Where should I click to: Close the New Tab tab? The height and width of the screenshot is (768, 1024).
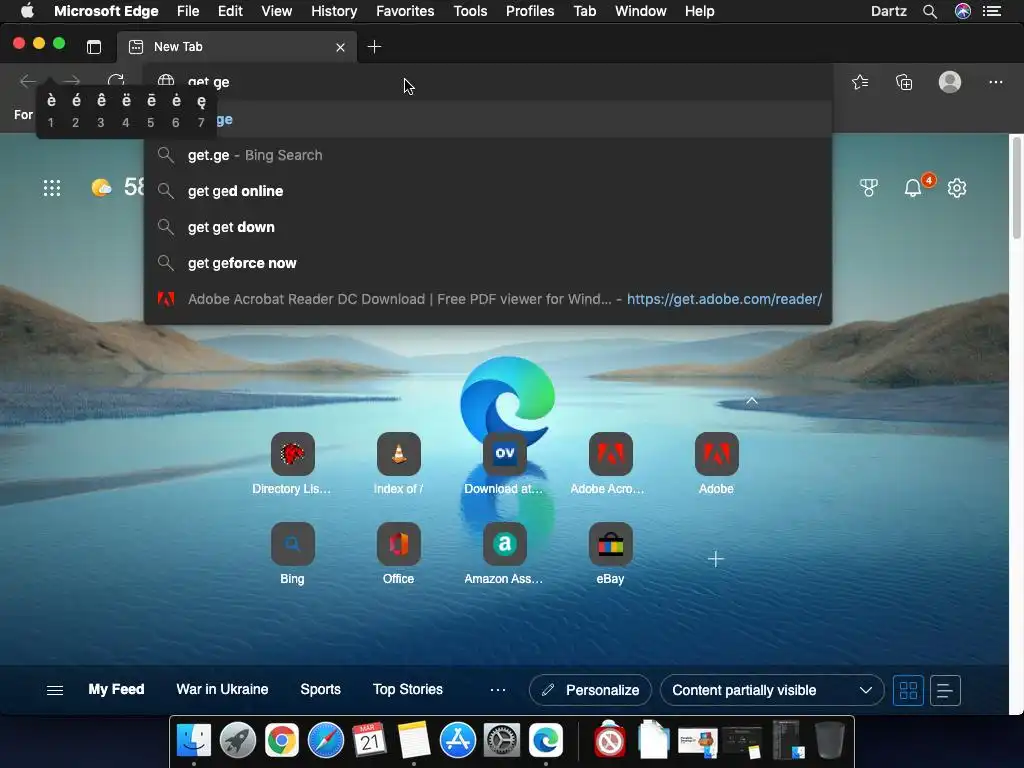(x=340, y=47)
